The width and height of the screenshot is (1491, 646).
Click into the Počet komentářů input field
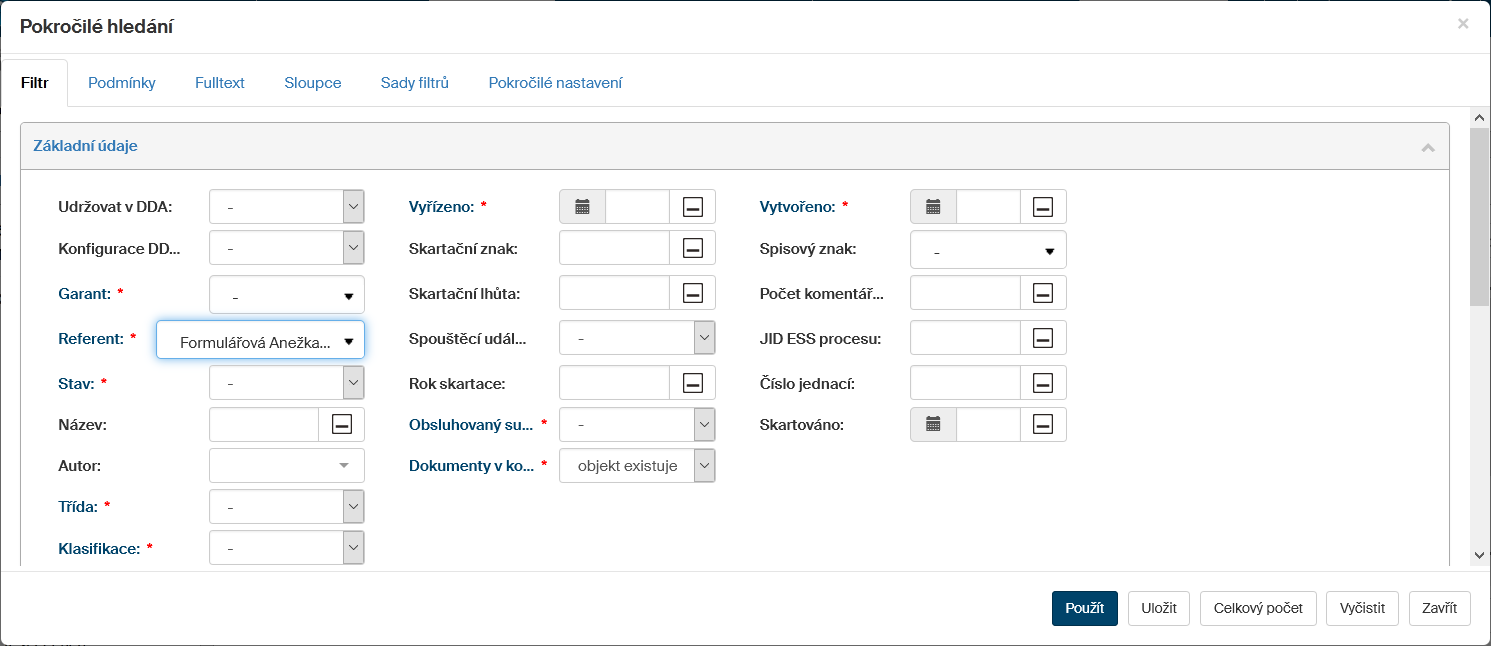click(x=965, y=294)
